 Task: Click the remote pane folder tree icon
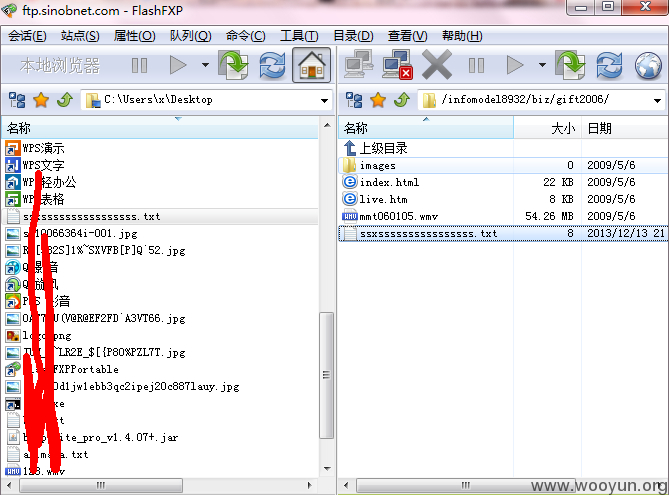point(354,100)
